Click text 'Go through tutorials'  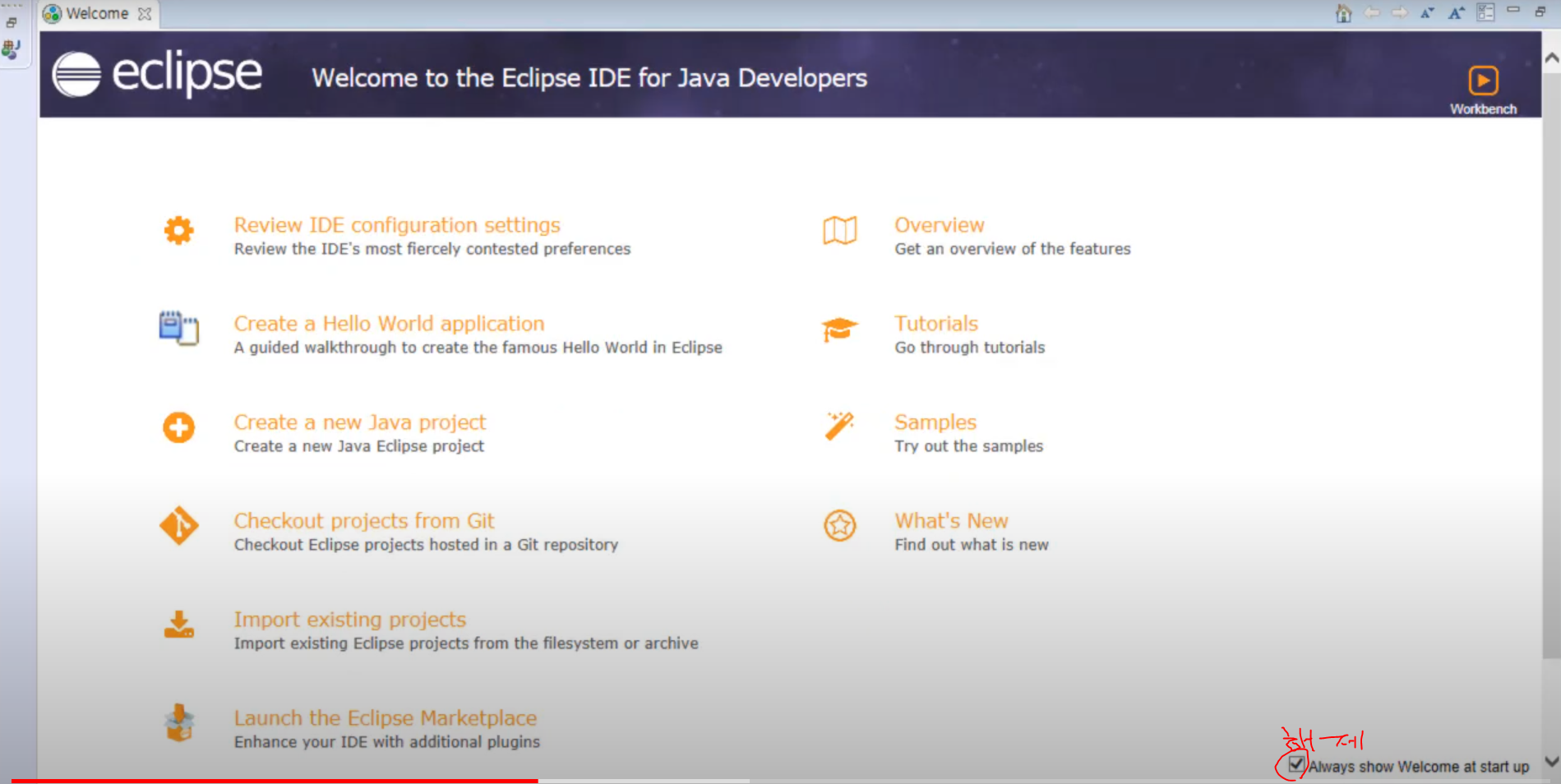click(x=970, y=348)
